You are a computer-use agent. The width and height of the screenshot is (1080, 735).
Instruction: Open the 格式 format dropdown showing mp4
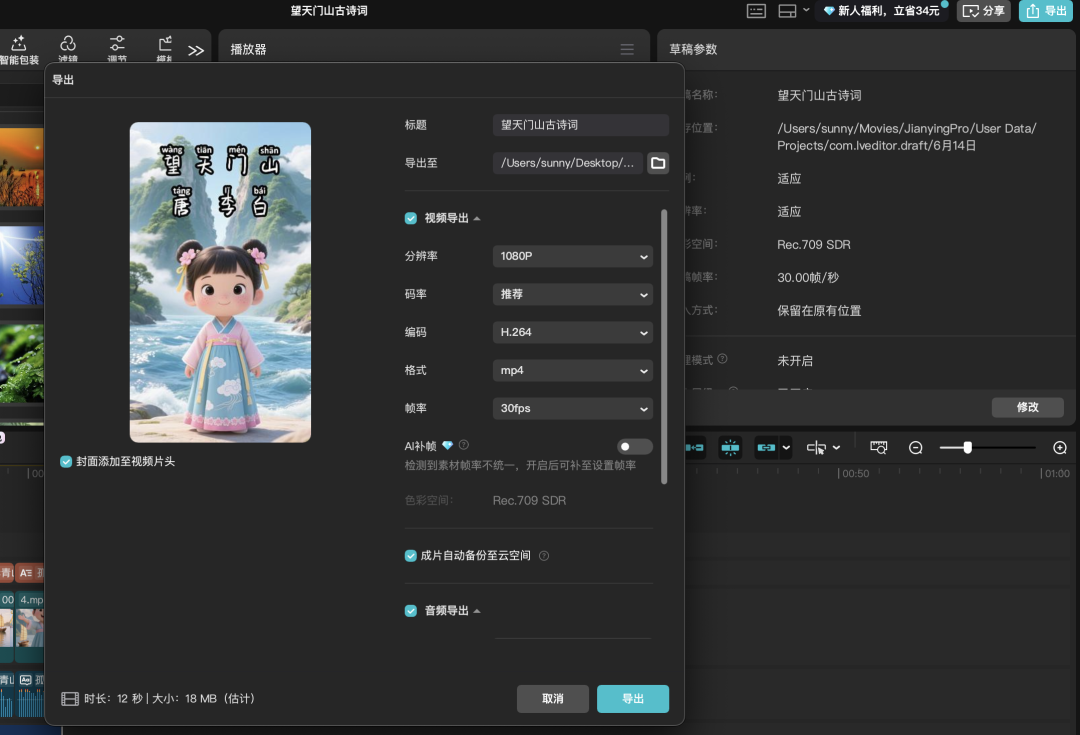[572, 370]
